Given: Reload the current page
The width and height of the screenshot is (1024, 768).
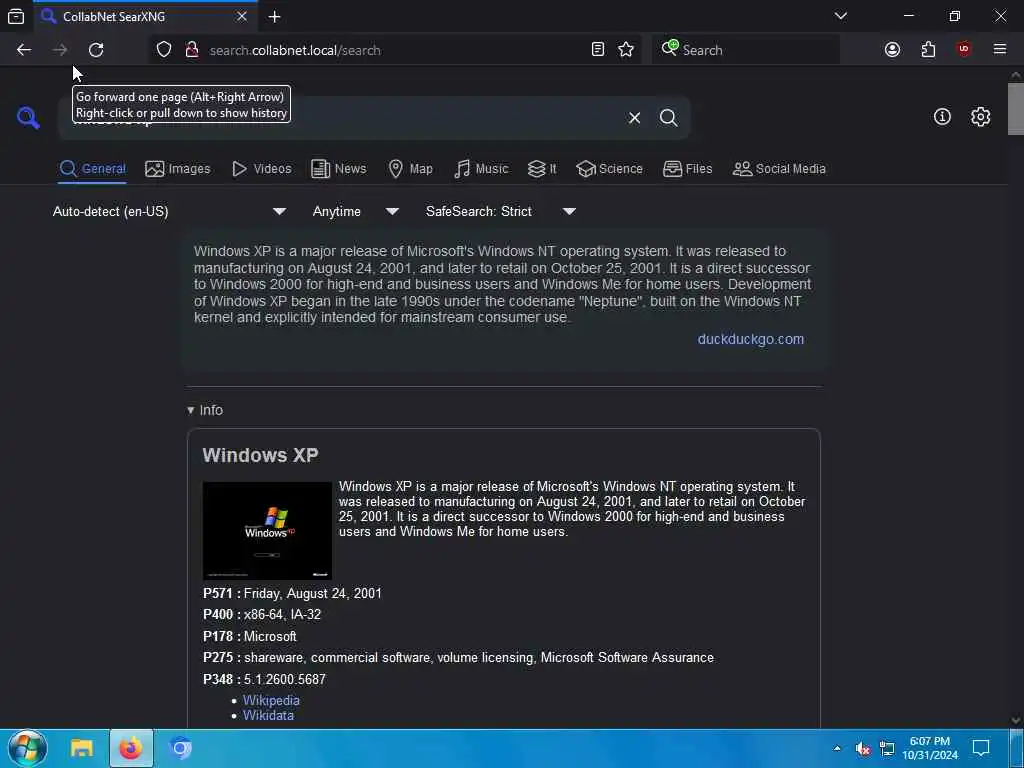Looking at the screenshot, I should (96, 50).
